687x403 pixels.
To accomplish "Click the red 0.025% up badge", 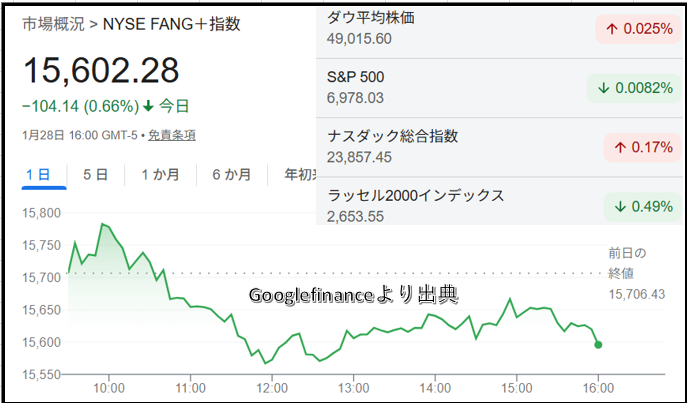I will 638,29.
